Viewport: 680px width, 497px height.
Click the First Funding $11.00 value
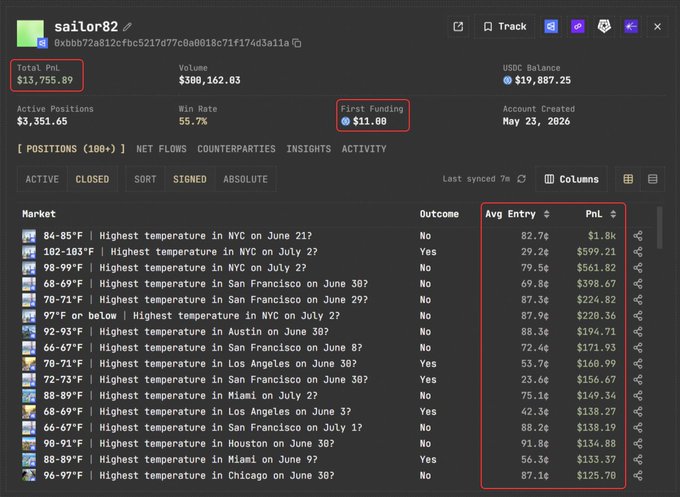(x=369, y=121)
